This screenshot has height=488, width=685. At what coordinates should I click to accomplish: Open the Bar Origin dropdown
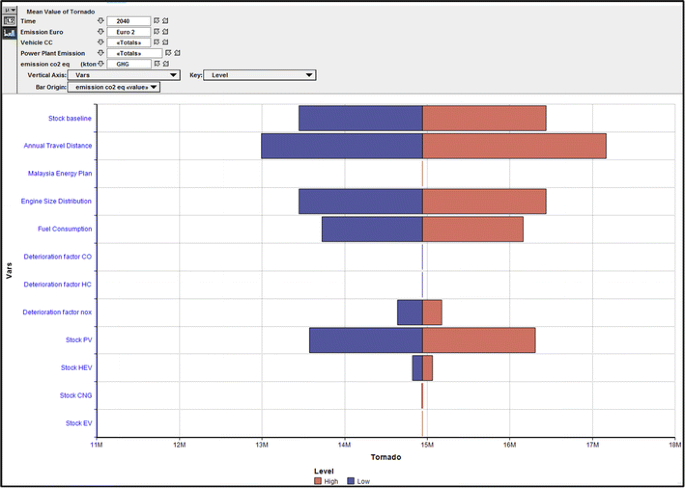[x=114, y=87]
